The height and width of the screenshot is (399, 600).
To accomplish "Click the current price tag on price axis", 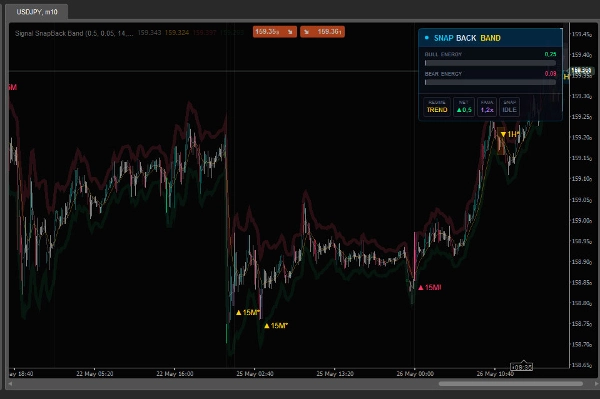I will tap(581, 71).
